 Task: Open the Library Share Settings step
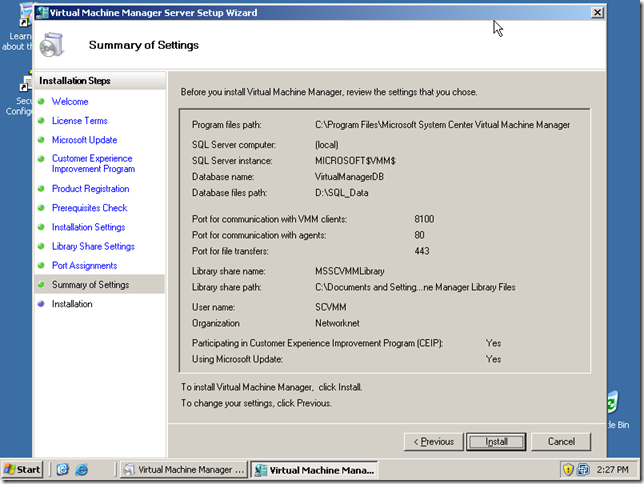93,247
